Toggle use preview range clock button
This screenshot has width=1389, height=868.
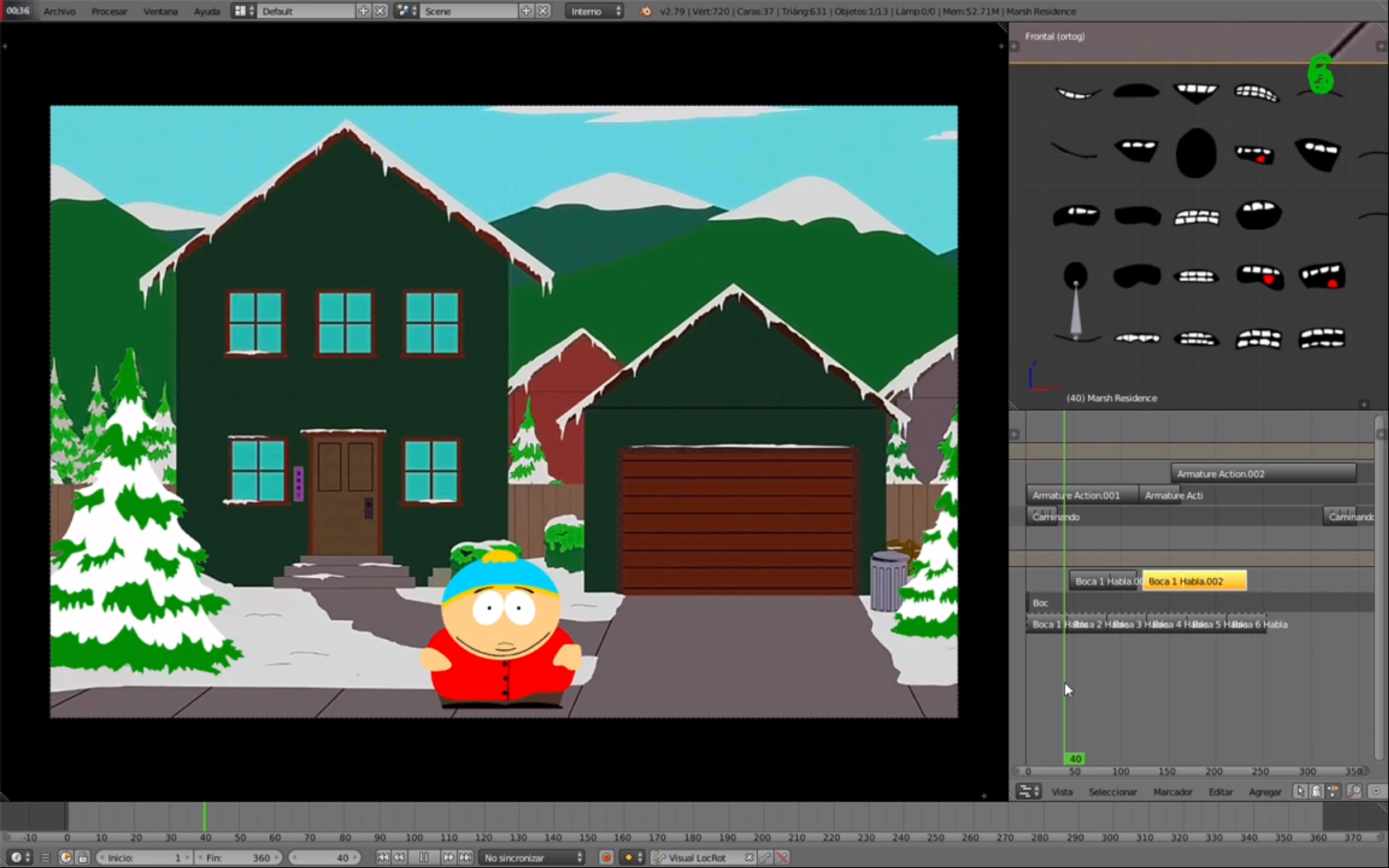(x=66, y=858)
